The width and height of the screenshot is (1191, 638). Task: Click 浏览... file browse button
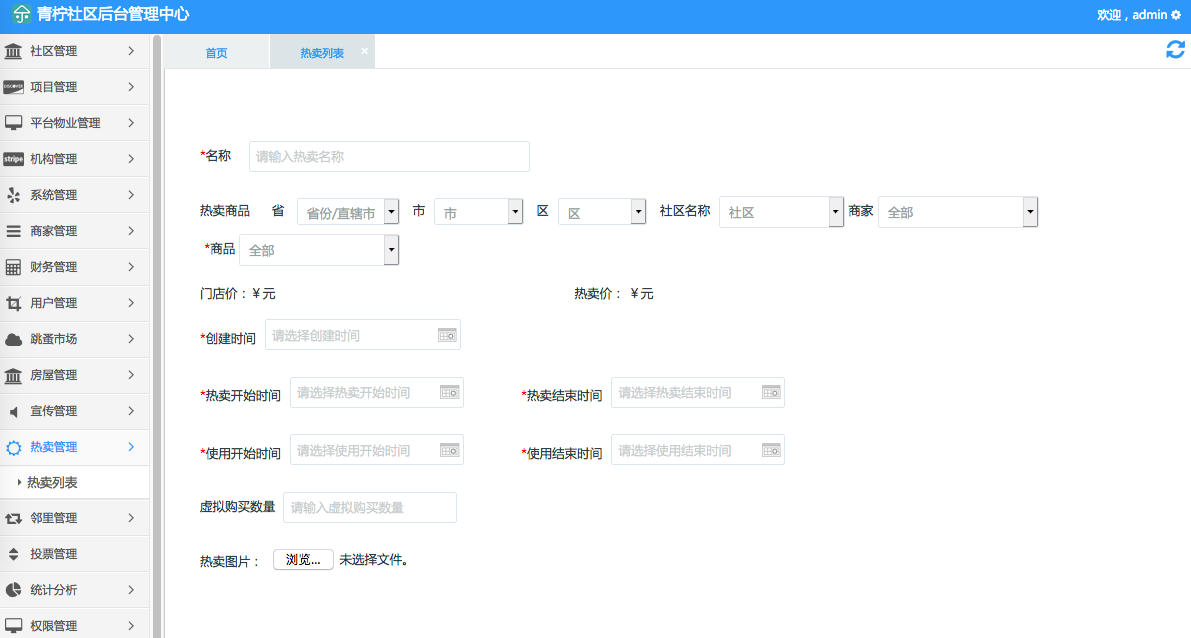coord(303,560)
